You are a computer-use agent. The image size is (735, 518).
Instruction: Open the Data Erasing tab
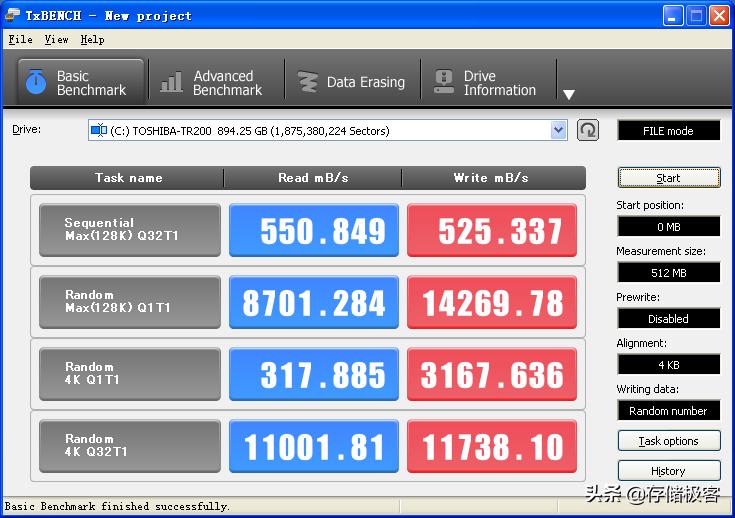[352, 82]
